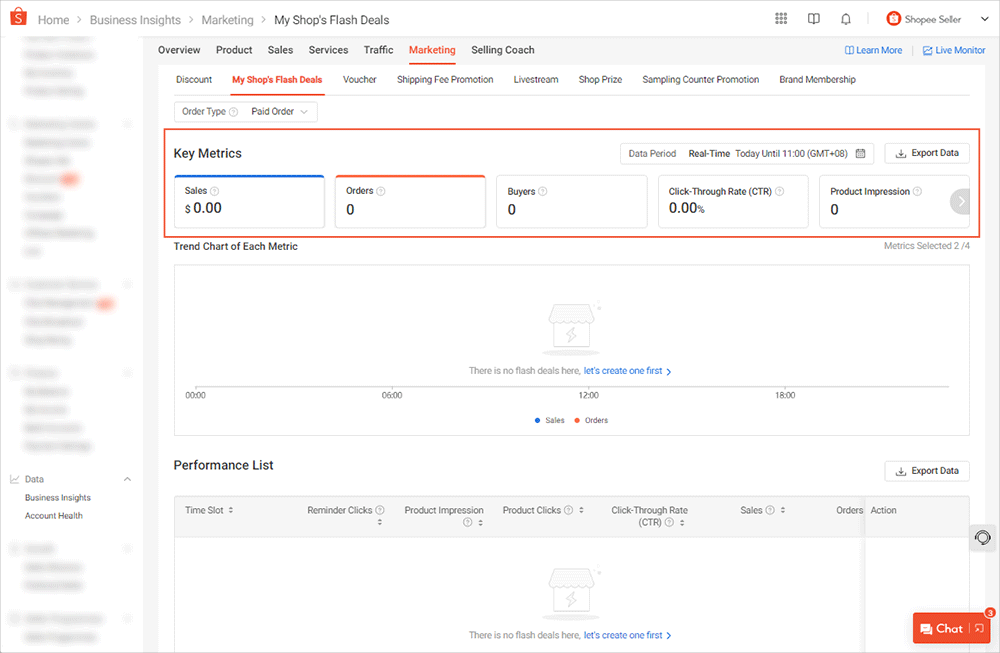Toggle Orders legend in trend chart
1000x653 pixels.
[591, 420]
